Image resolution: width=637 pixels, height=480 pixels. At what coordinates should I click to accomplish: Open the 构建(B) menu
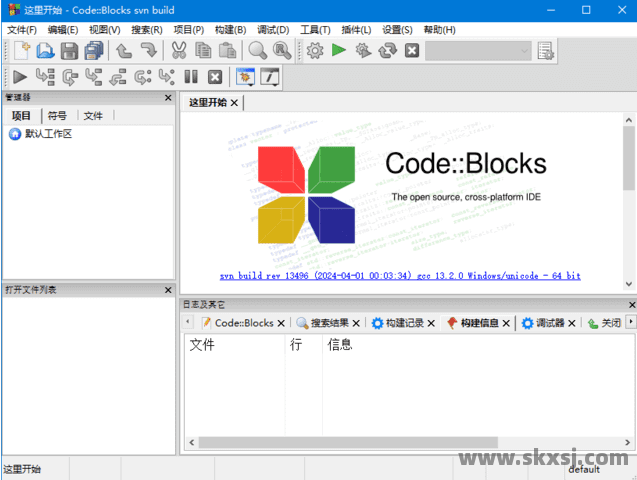tap(232, 30)
